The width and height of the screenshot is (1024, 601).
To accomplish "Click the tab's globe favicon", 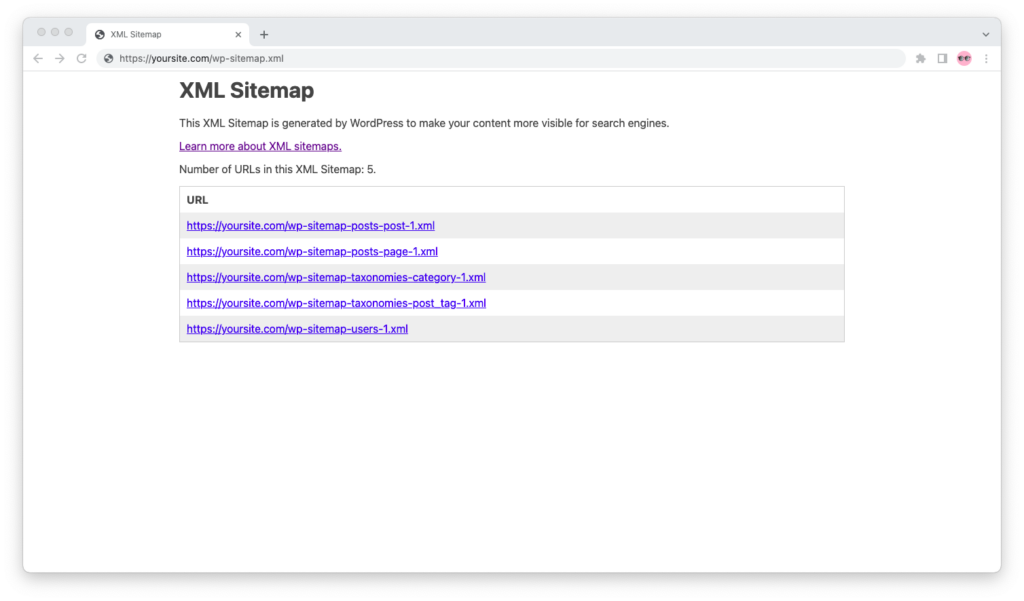I will [x=100, y=35].
